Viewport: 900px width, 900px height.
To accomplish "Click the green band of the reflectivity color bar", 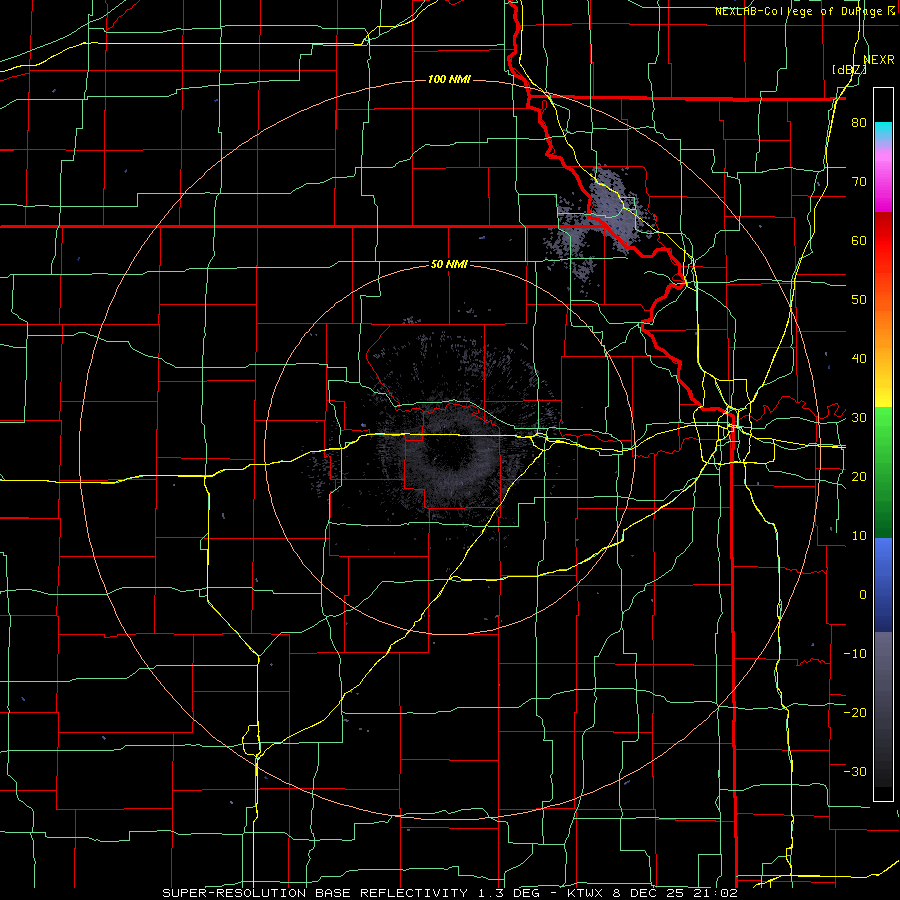I will [x=883, y=472].
